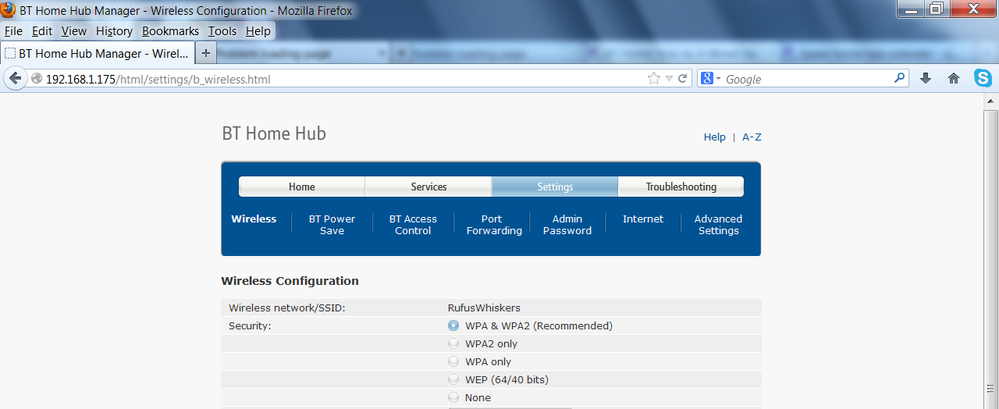
Task: Open the URL history dropdown arrow
Action: coord(669,79)
